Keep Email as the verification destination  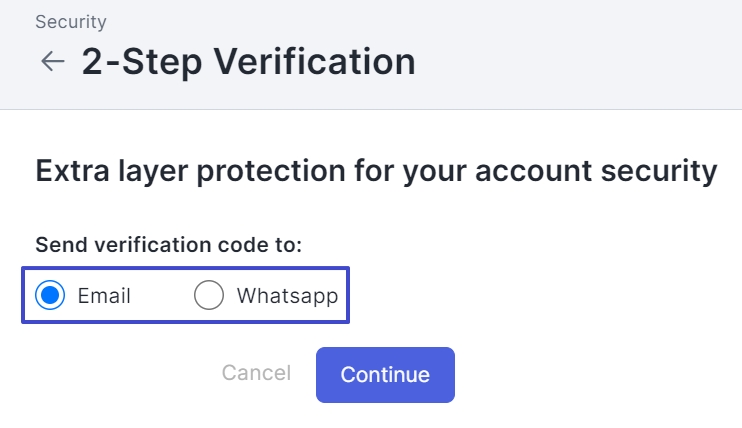pos(50,295)
